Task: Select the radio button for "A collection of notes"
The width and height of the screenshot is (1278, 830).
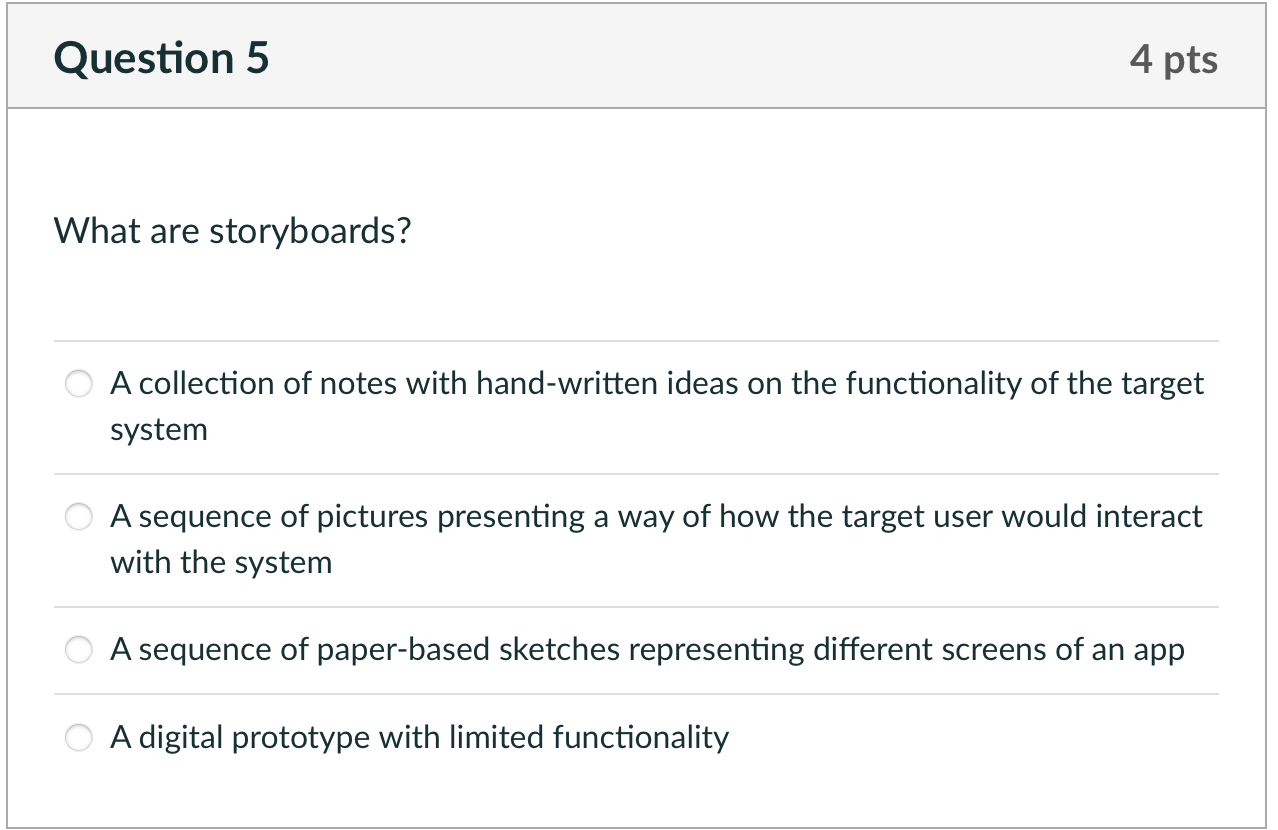Action: point(79,384)
